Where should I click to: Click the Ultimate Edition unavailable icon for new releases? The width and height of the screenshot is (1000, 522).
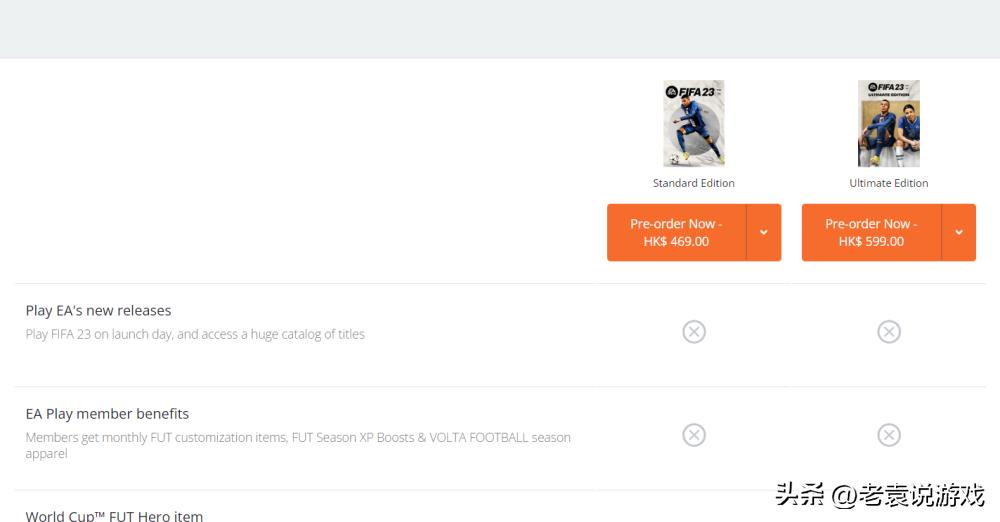pos(889,332)
